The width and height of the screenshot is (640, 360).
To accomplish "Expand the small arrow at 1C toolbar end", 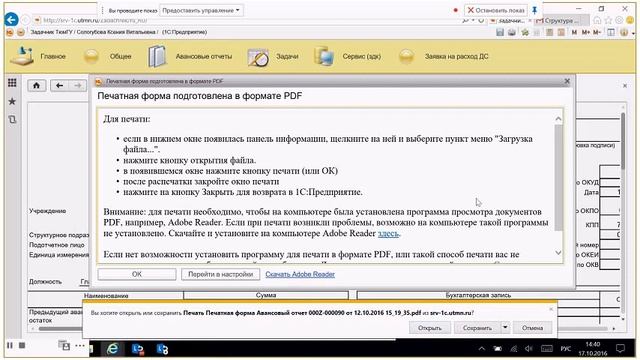I will (633, 33).
